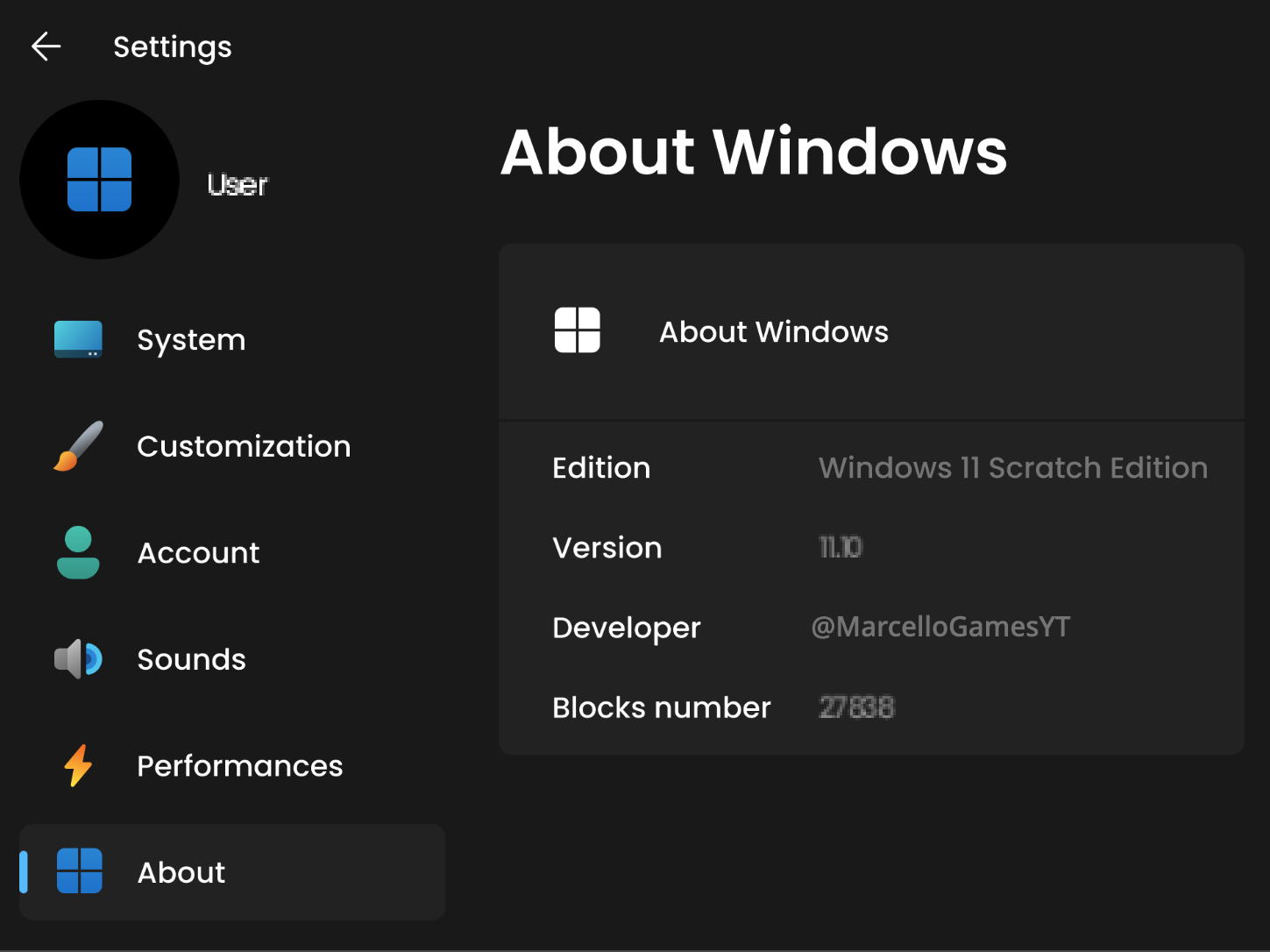Select the Account section label
The width and height of the screenshot is (1270, 952).
[199, 553]
